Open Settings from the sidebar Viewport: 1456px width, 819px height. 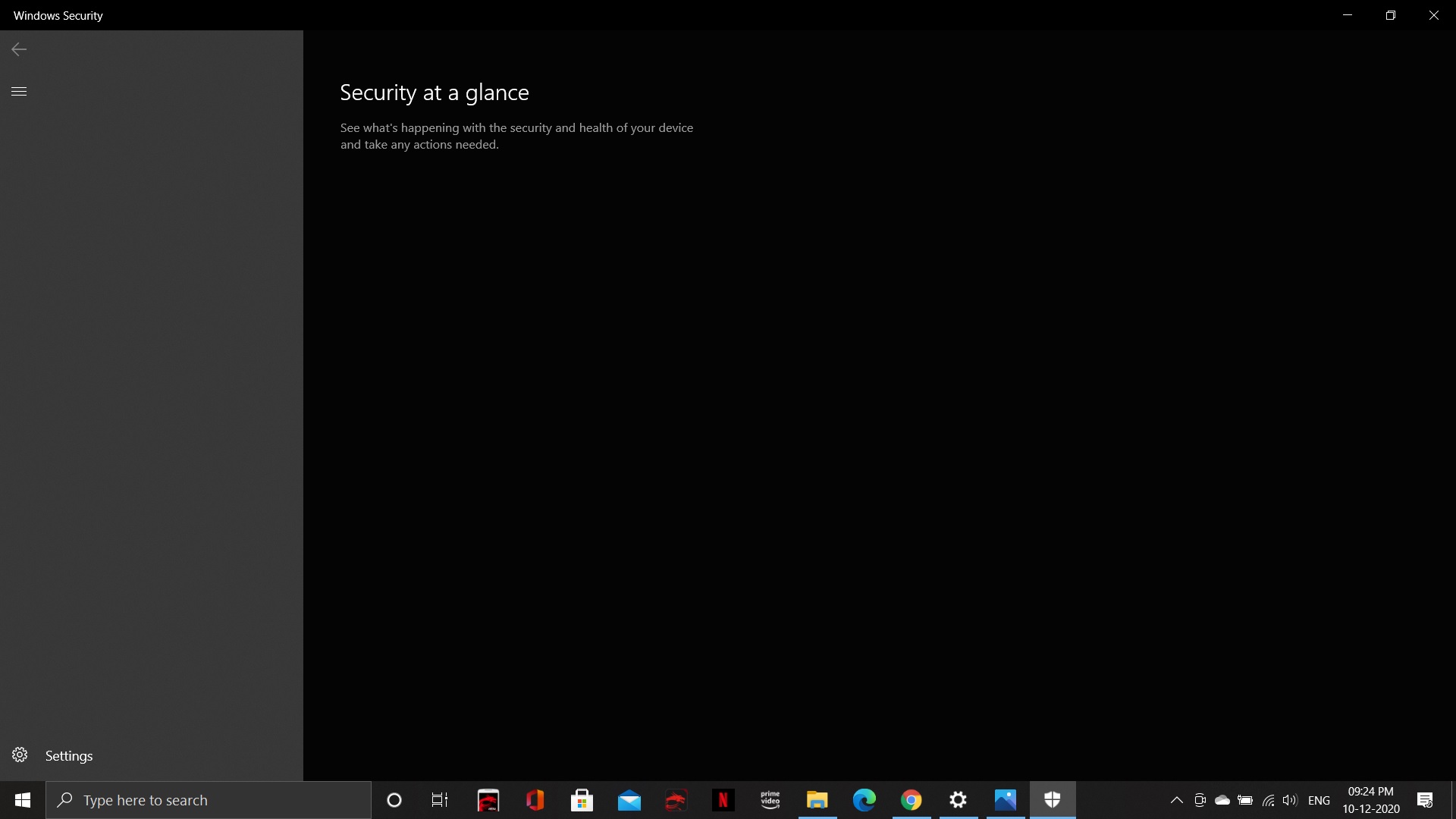pyautogui.click(x=53, y=755)
